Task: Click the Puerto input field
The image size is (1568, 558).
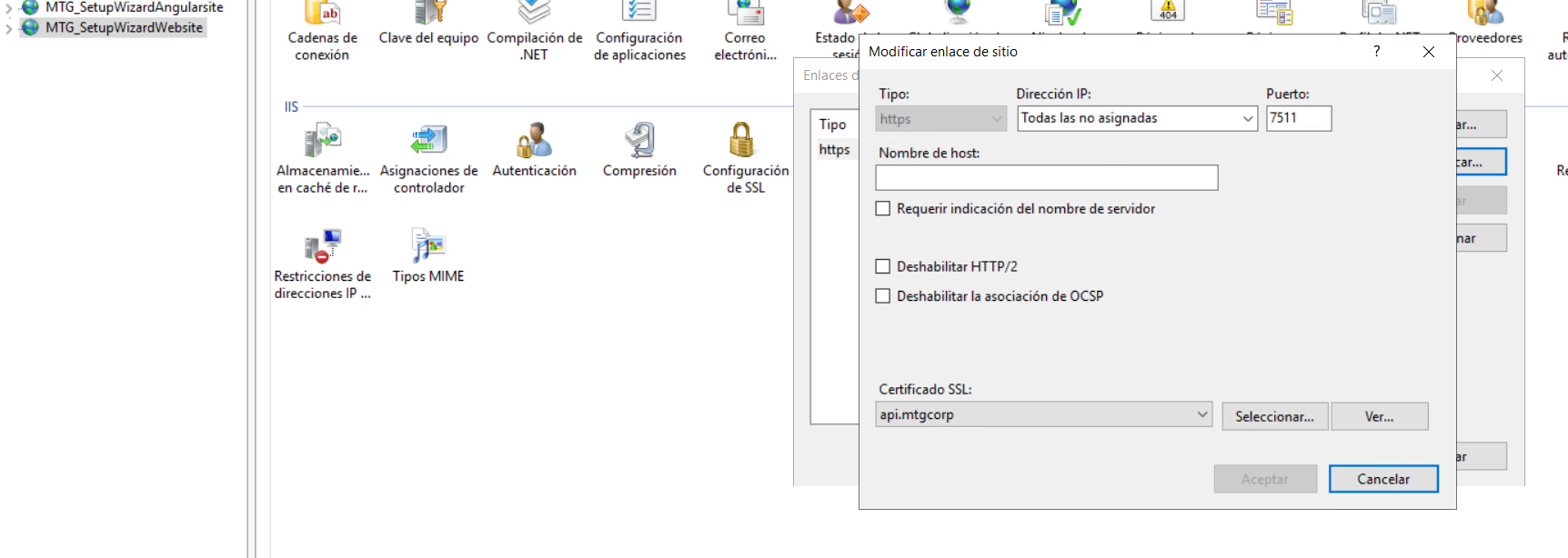Action: tap(1299, 118)
